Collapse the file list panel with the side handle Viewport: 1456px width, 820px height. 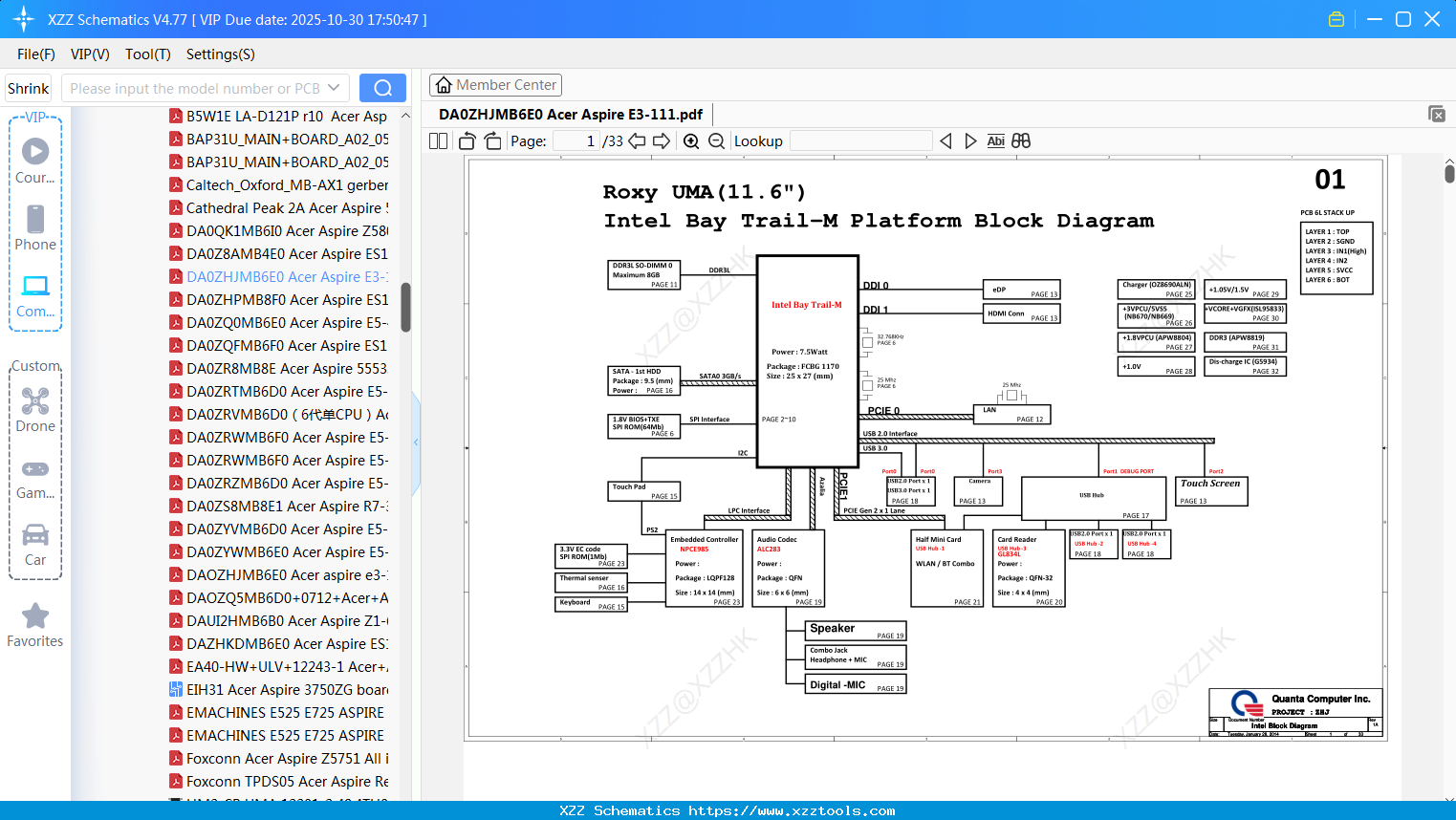click(416, 442)
